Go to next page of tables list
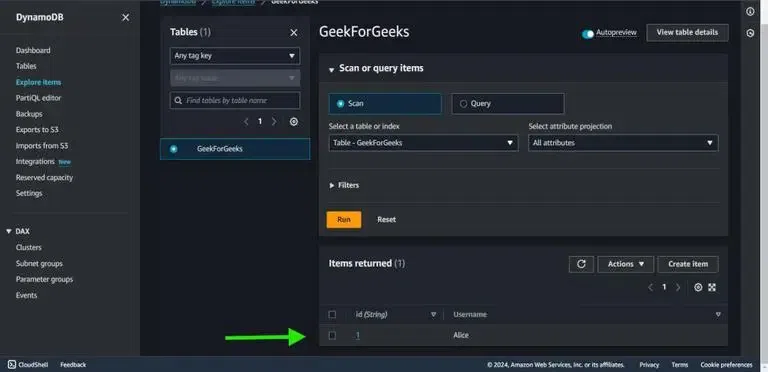 (x=274, y=122)
